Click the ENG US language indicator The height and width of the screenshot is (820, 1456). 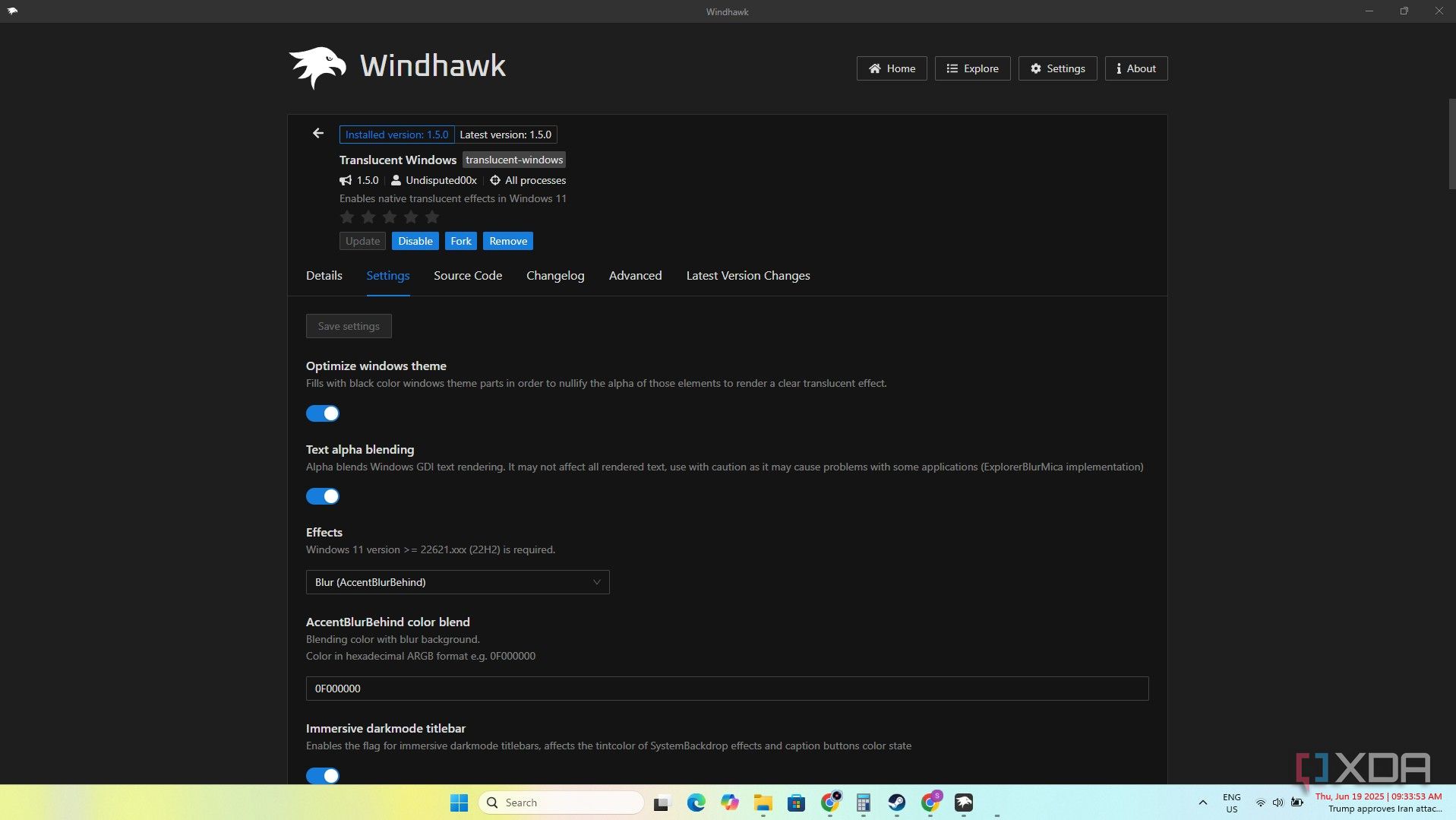coord(1231,803)
